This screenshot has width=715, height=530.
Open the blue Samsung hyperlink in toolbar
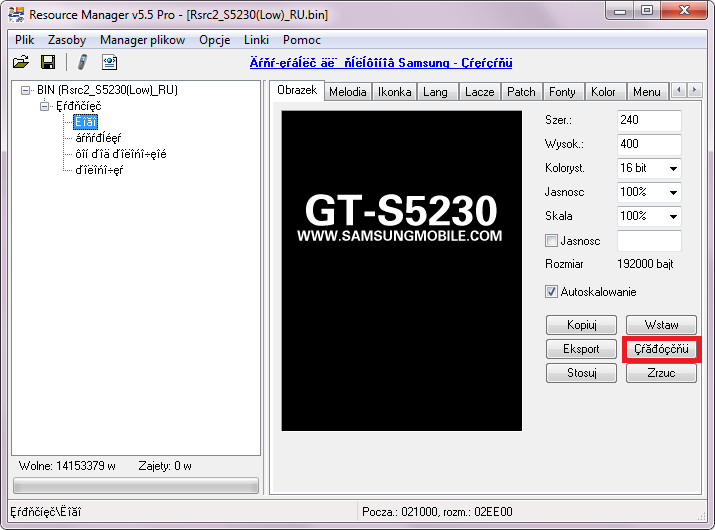381,62
